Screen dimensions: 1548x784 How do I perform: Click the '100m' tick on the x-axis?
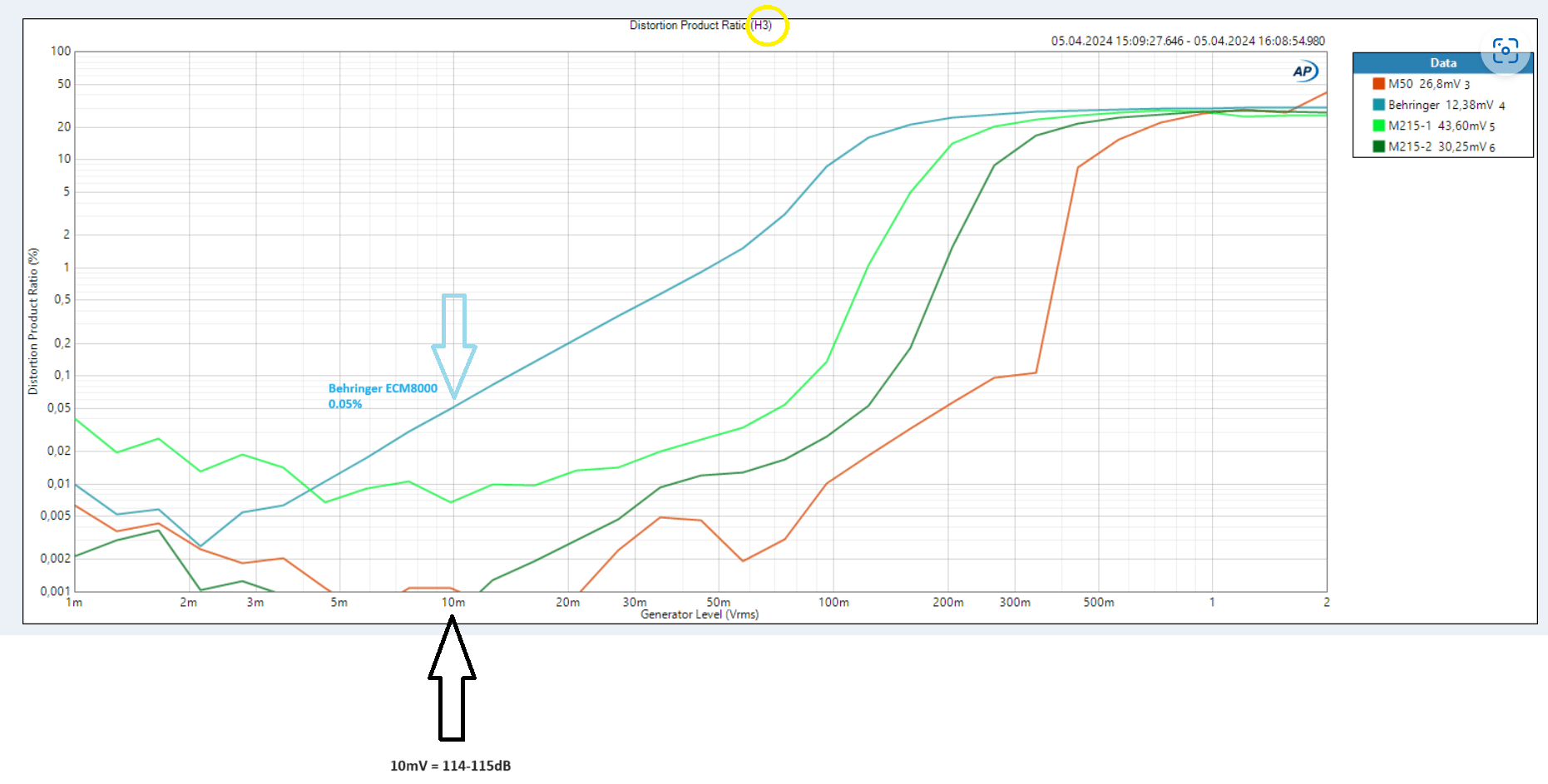(833, 602)
